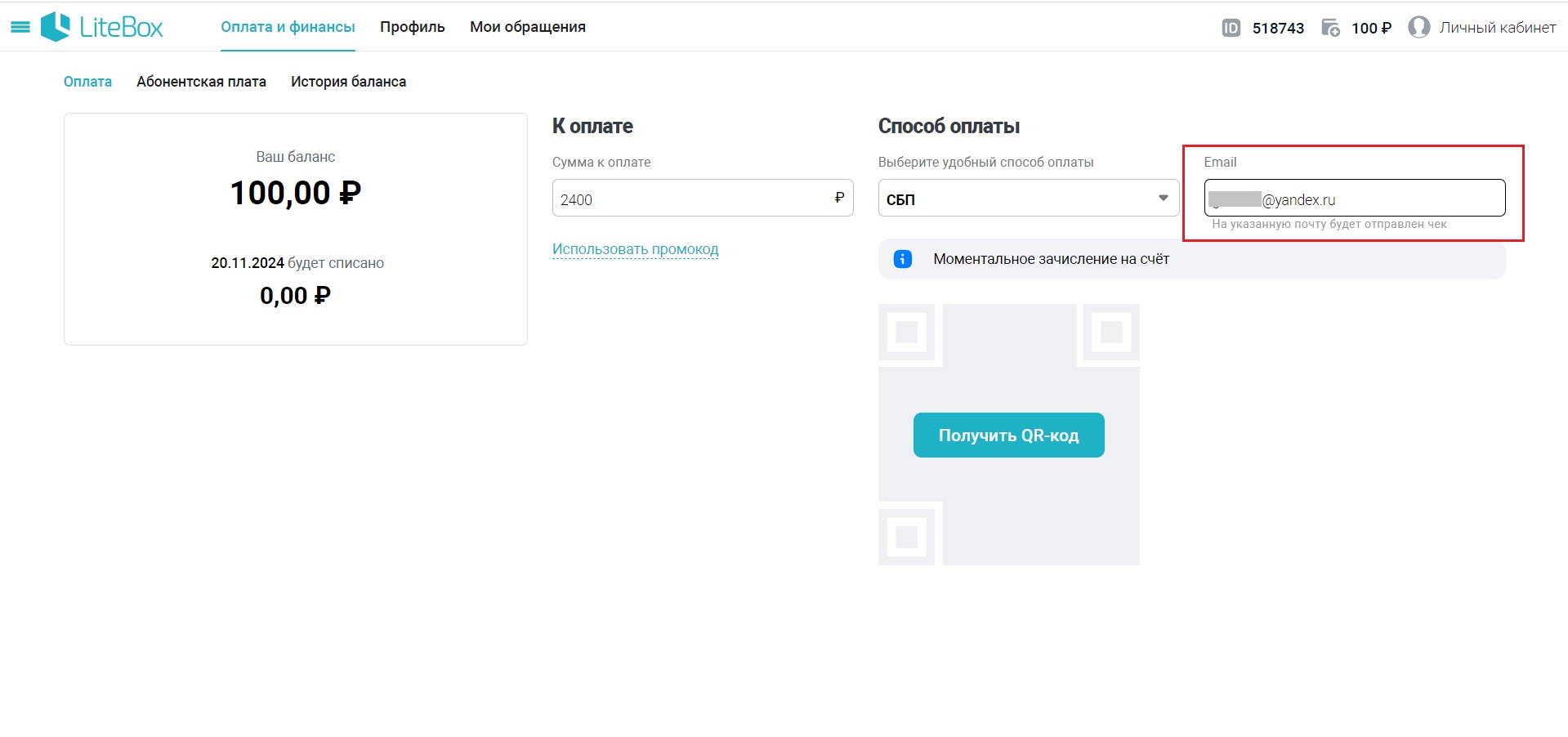This screenshot has width=1568, height=737.
Task: Open История баланса subtab
Action: click(x=348, y=82)
